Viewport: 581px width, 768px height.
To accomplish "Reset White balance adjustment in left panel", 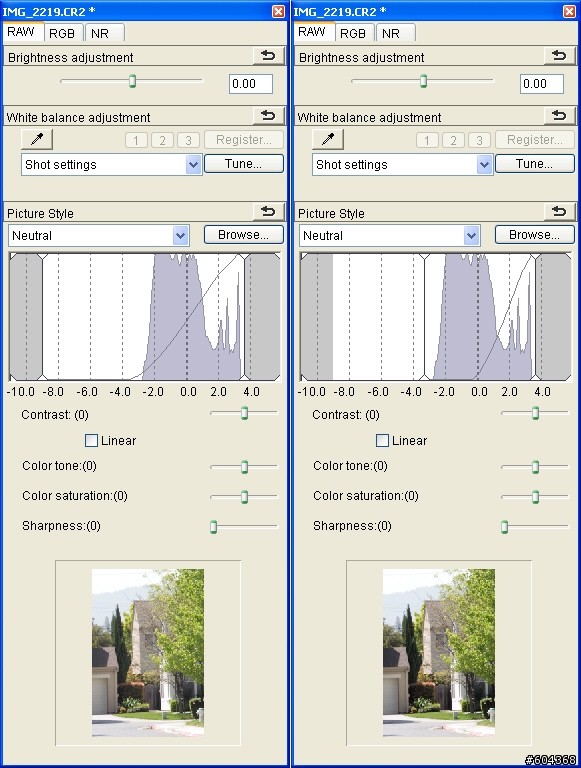I will coord(268,116).
